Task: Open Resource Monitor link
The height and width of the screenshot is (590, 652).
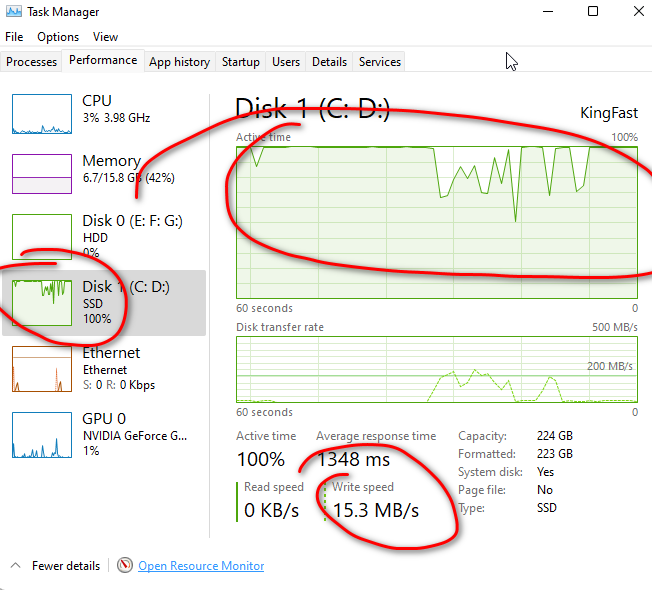Action: pos(201,566)
